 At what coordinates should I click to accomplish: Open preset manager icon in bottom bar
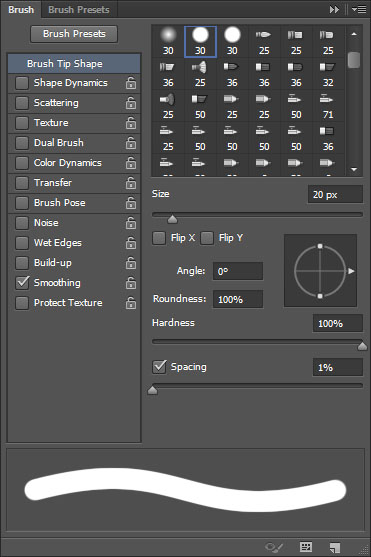(x=306, y=547)
